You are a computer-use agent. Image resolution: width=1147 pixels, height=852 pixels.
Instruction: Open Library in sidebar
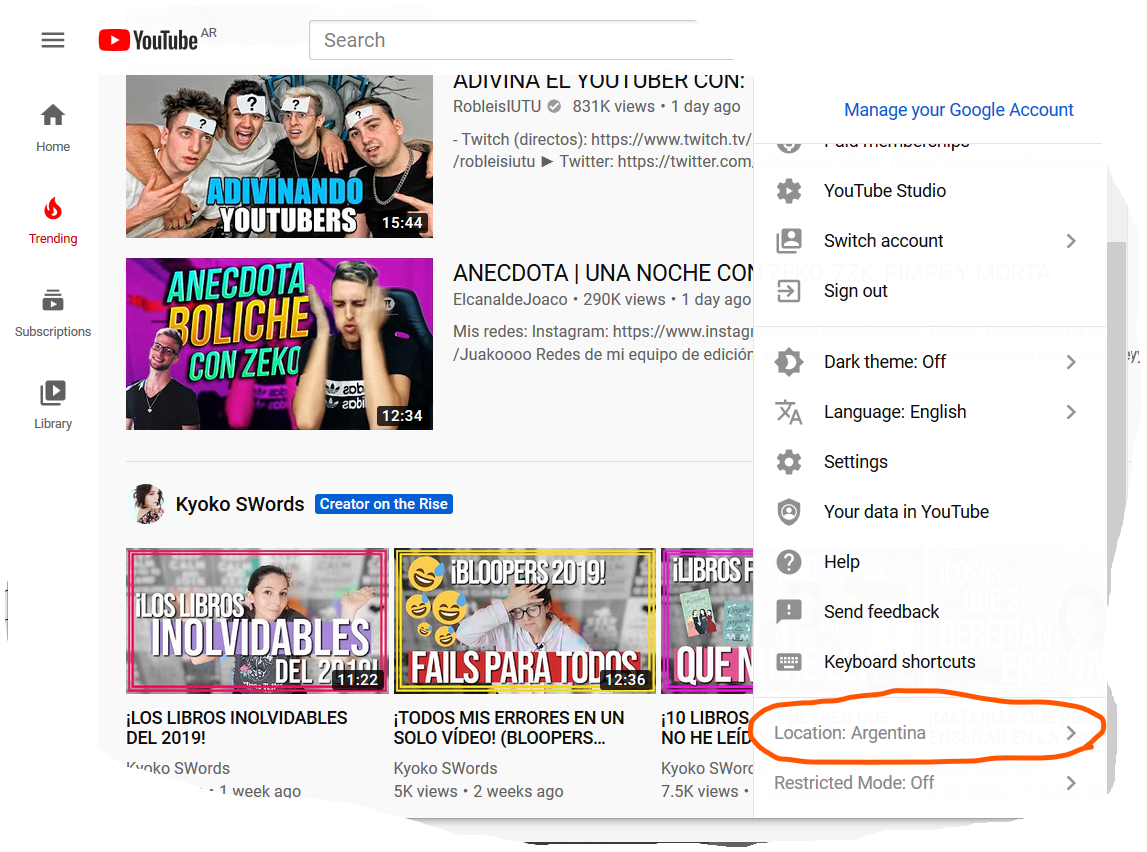pos(53,404)
